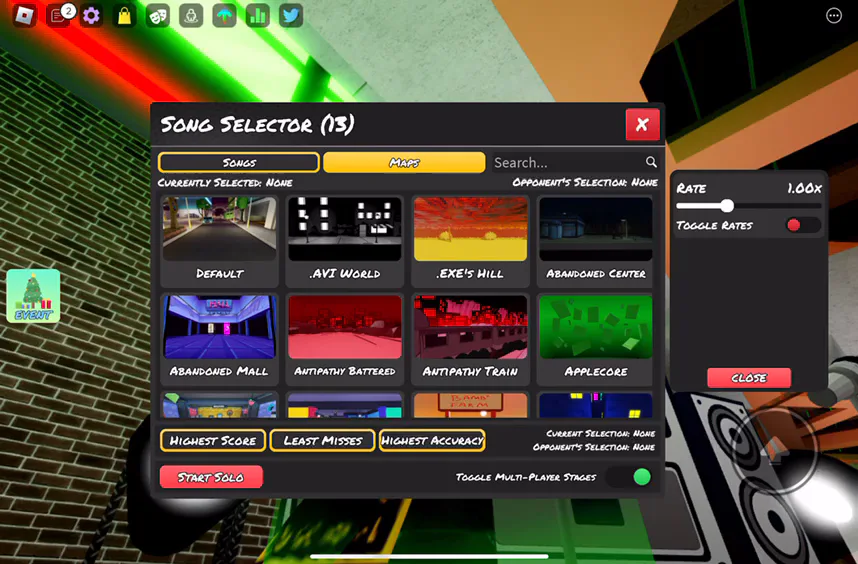Click the Search input field
This screenshot has width=858, height=564.
pos(575,162)
